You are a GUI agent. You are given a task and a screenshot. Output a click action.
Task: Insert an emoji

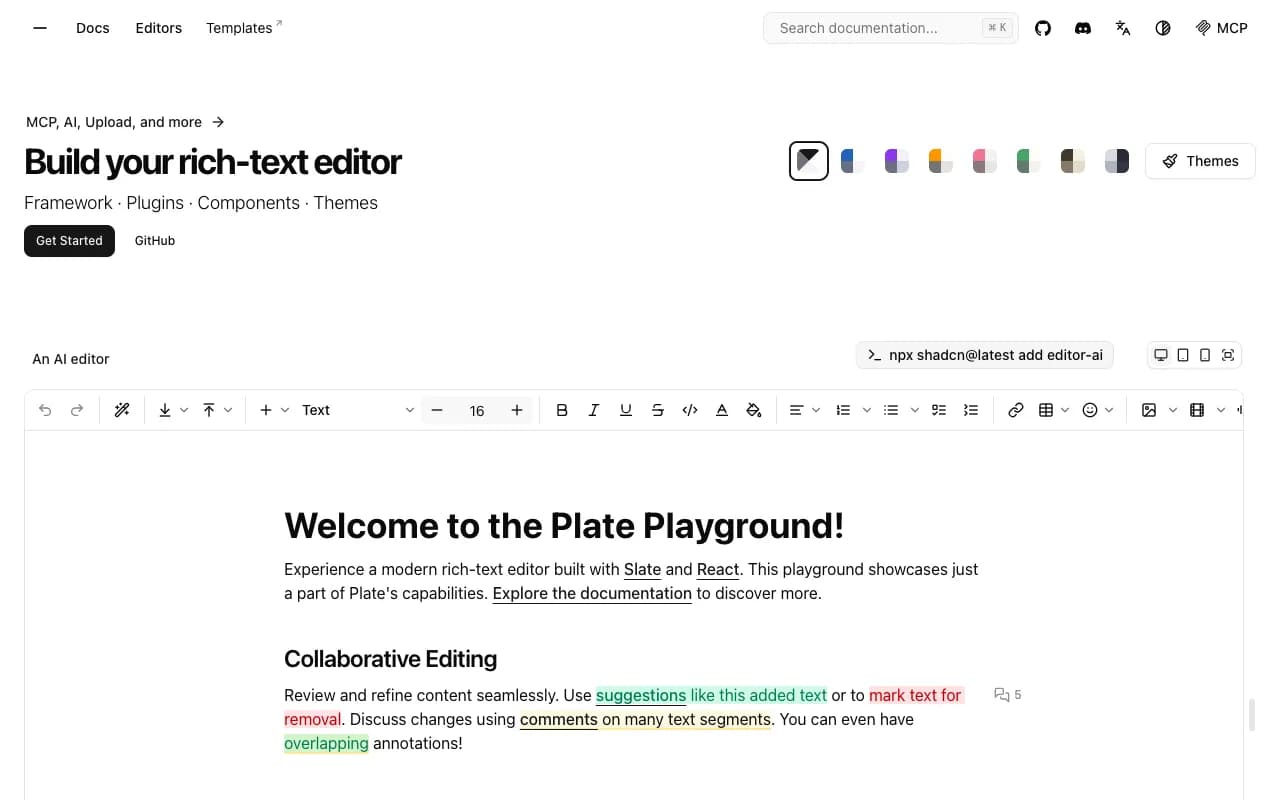(x=1092, y=409)
